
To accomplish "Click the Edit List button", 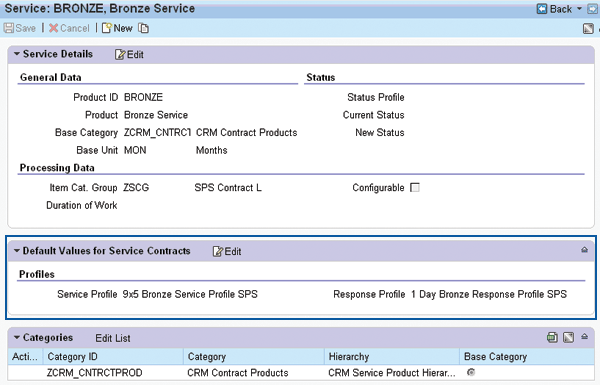I will 113,338.
